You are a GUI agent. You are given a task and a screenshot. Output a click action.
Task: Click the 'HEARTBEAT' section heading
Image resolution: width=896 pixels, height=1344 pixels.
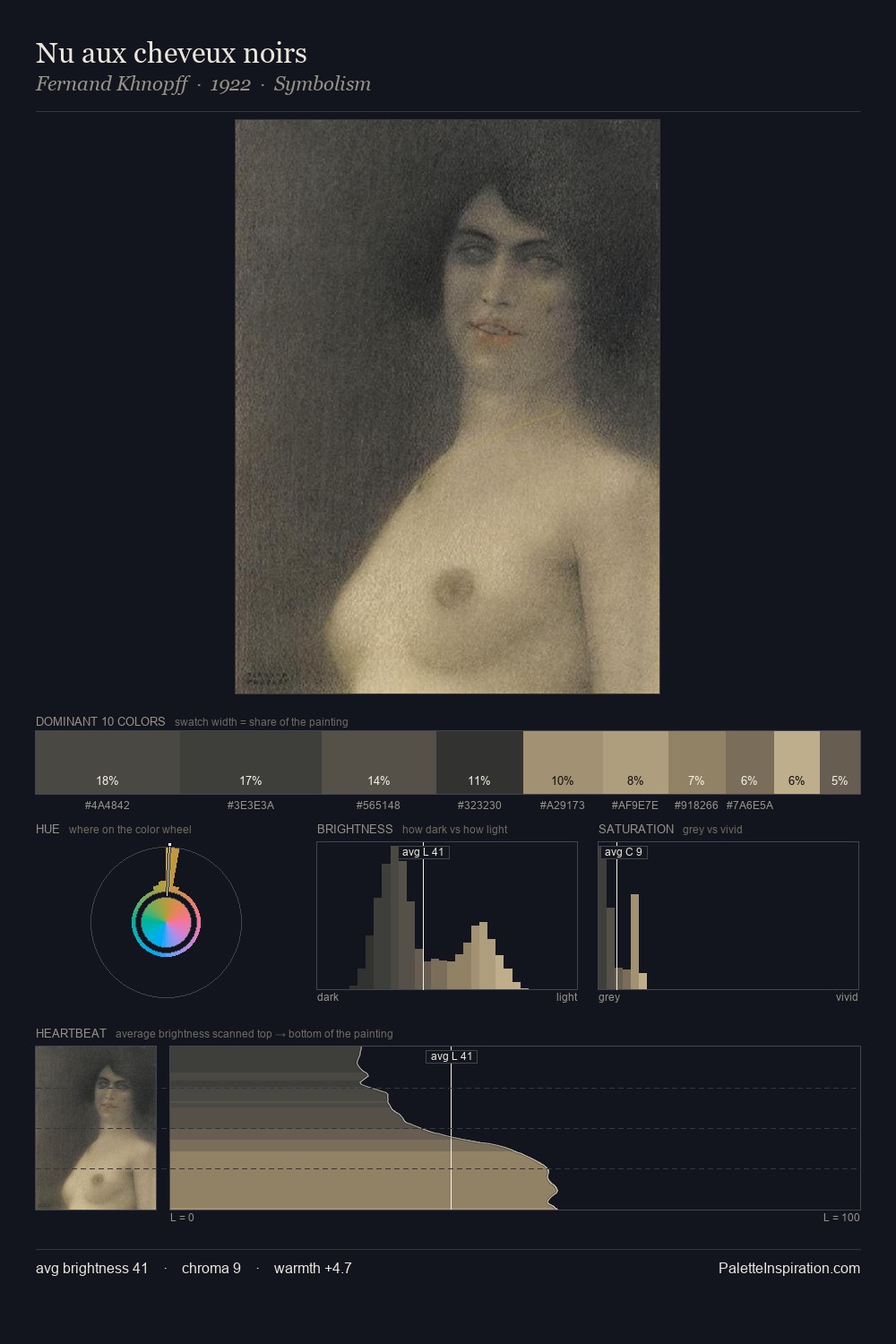point(71,1033)
